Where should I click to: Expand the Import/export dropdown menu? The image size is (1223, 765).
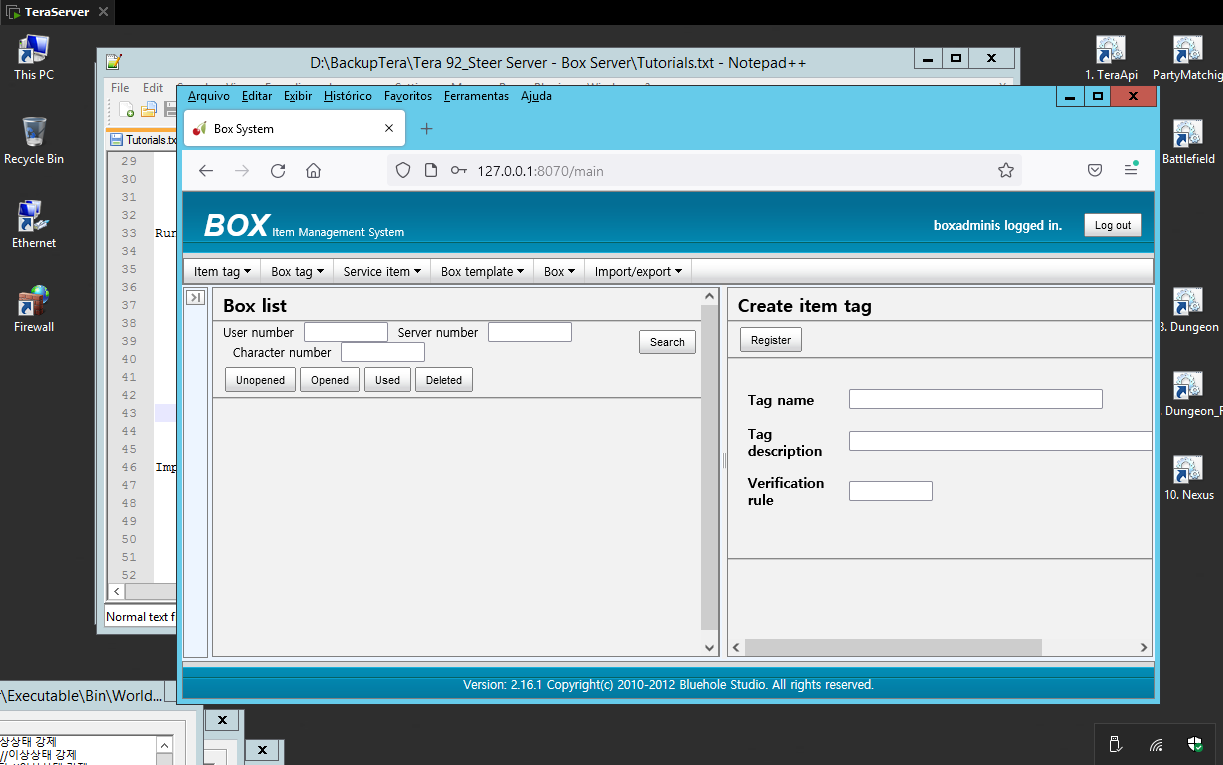(x=638, y=271)
